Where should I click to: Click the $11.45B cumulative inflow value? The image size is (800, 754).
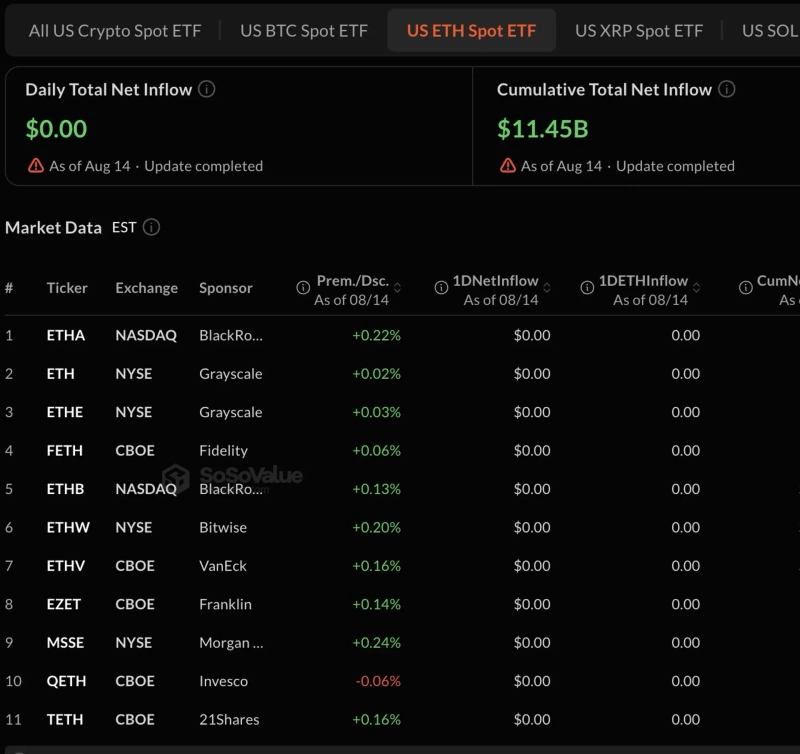point(543,129)
